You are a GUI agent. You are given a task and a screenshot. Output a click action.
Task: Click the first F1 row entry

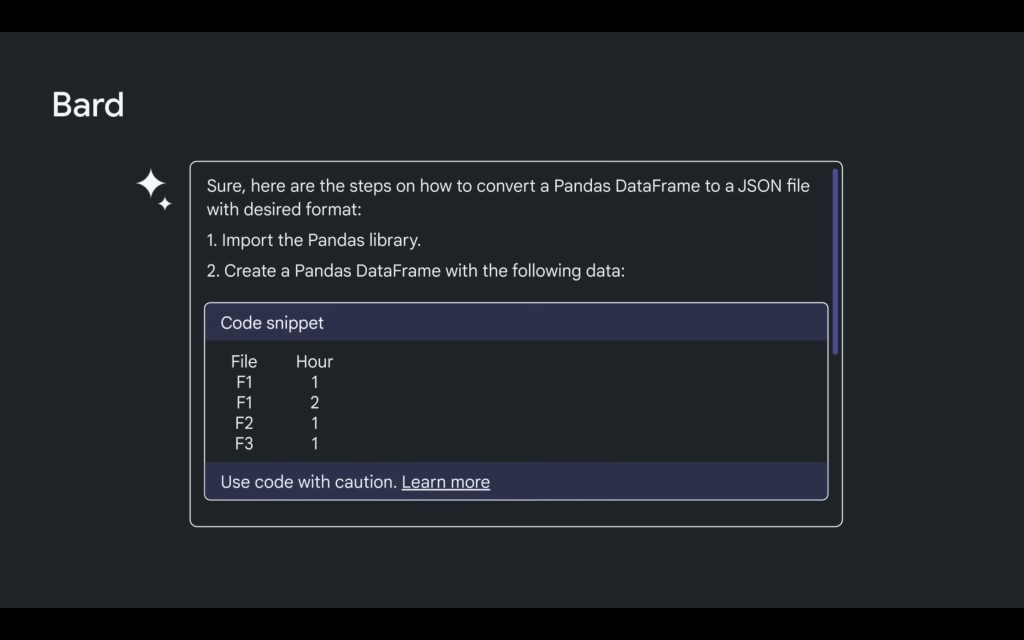pos(244,382)
